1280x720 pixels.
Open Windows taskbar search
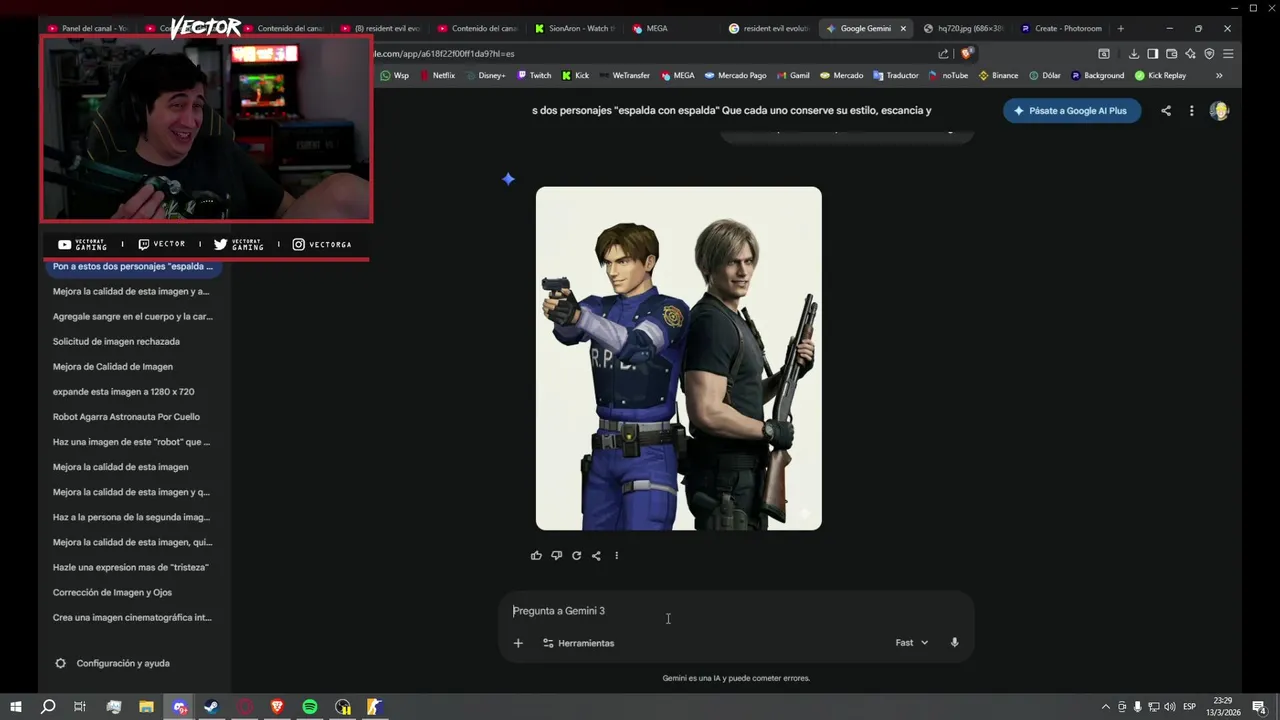tap(47, 707)
